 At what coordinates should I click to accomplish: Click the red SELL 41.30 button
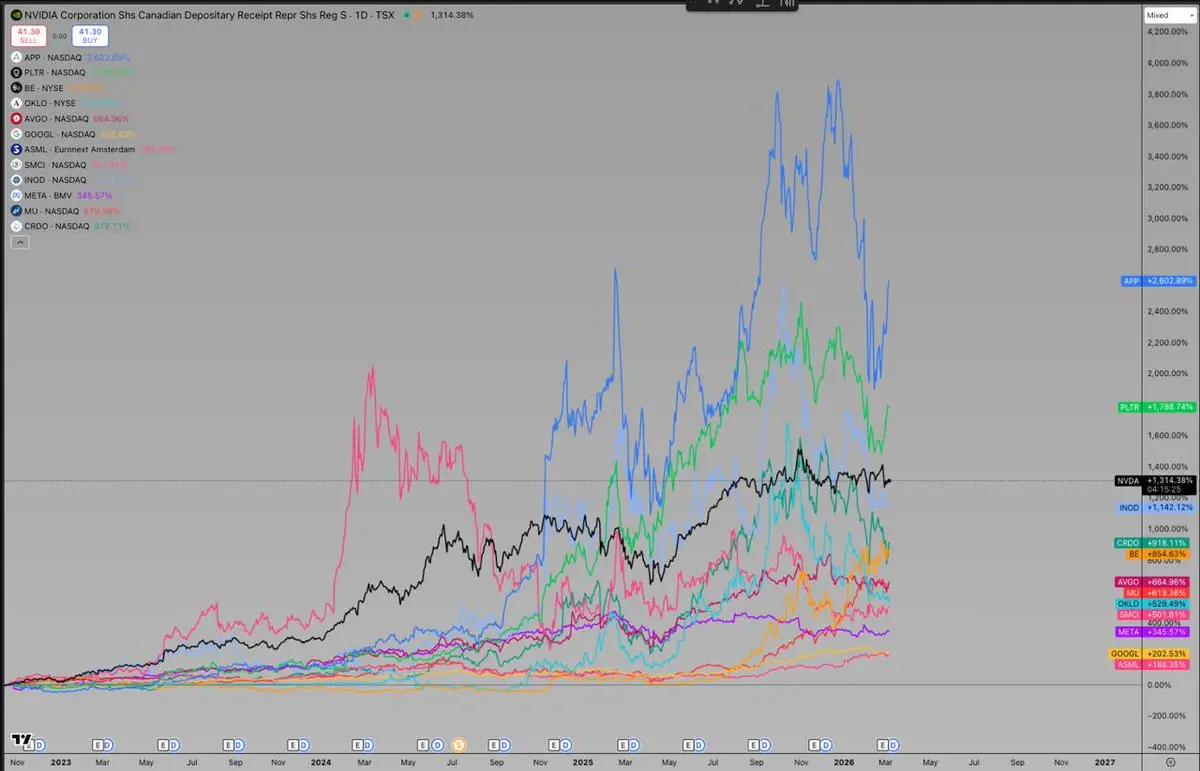[x=28, y=36]
